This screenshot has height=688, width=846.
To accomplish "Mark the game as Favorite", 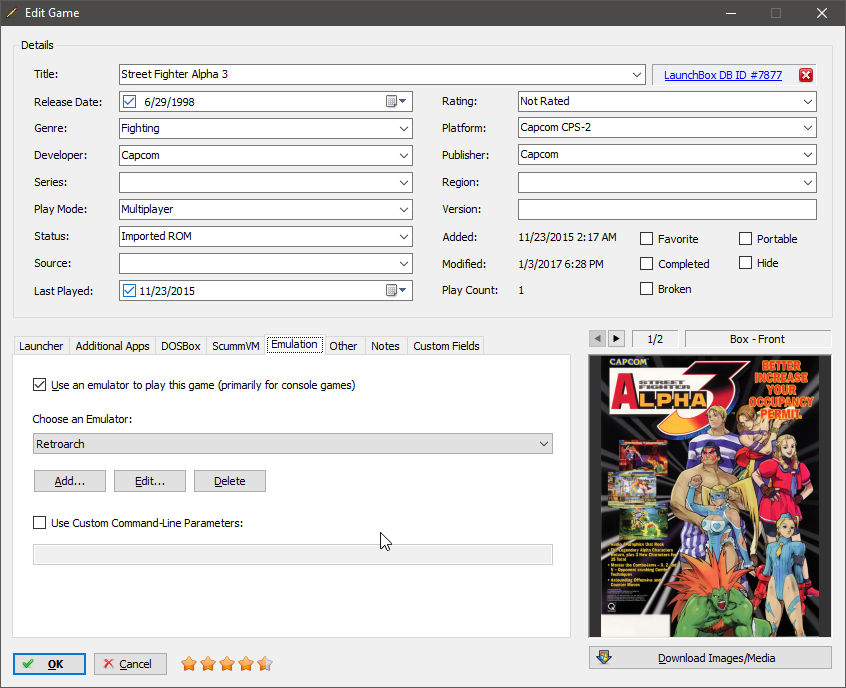I will click(x=646, y=239).
